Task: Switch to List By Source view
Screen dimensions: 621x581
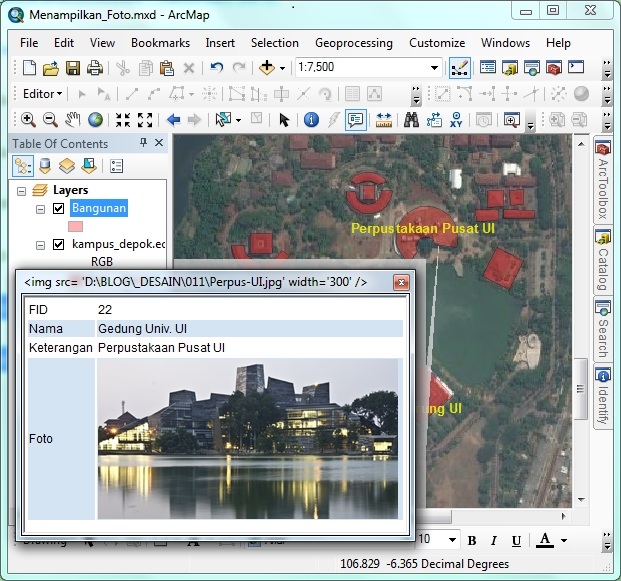Action: pyautogui.click(x=45, y=166)
